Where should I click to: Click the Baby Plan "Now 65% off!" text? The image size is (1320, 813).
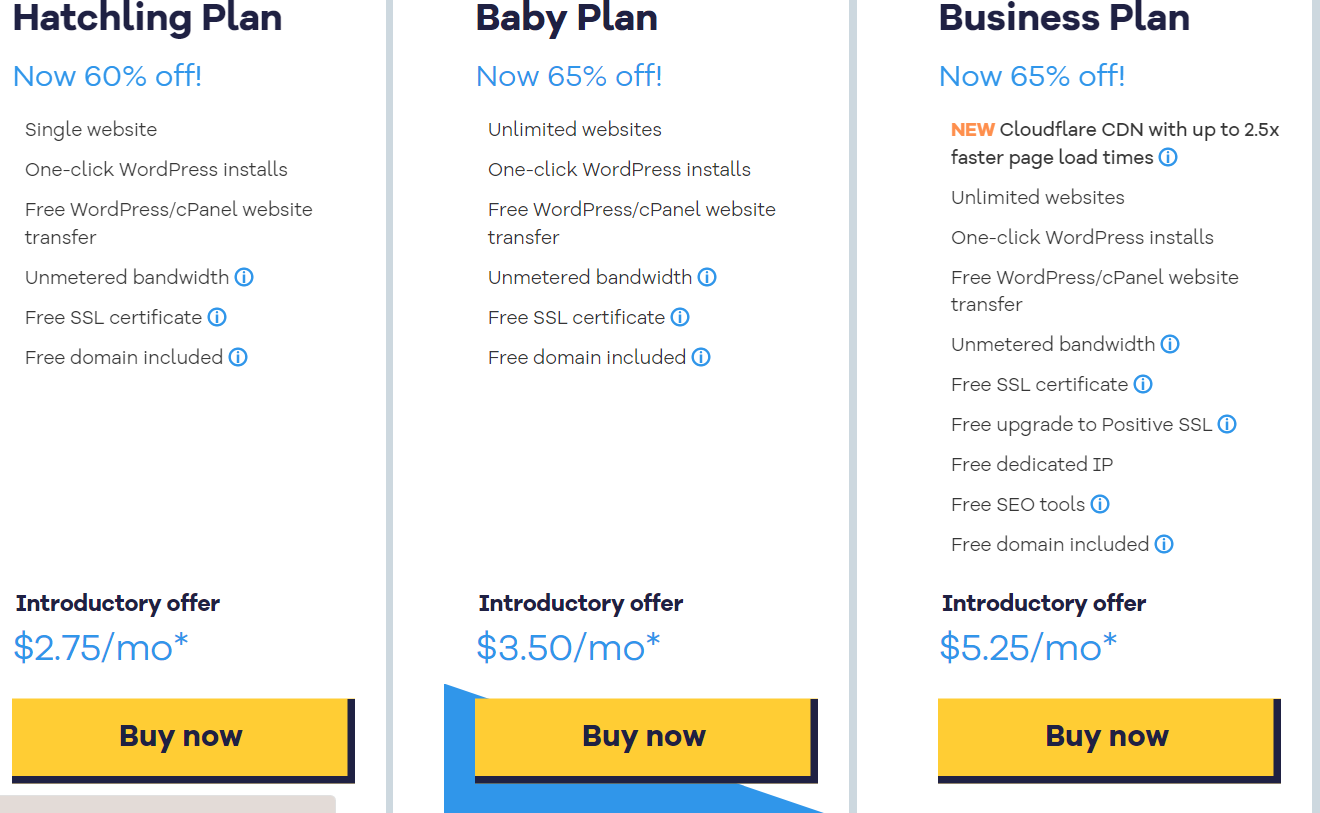[x=569, y=76]
